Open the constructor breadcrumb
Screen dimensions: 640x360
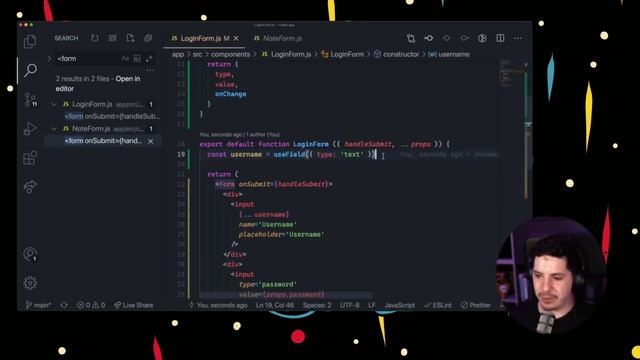click(396, 54)
